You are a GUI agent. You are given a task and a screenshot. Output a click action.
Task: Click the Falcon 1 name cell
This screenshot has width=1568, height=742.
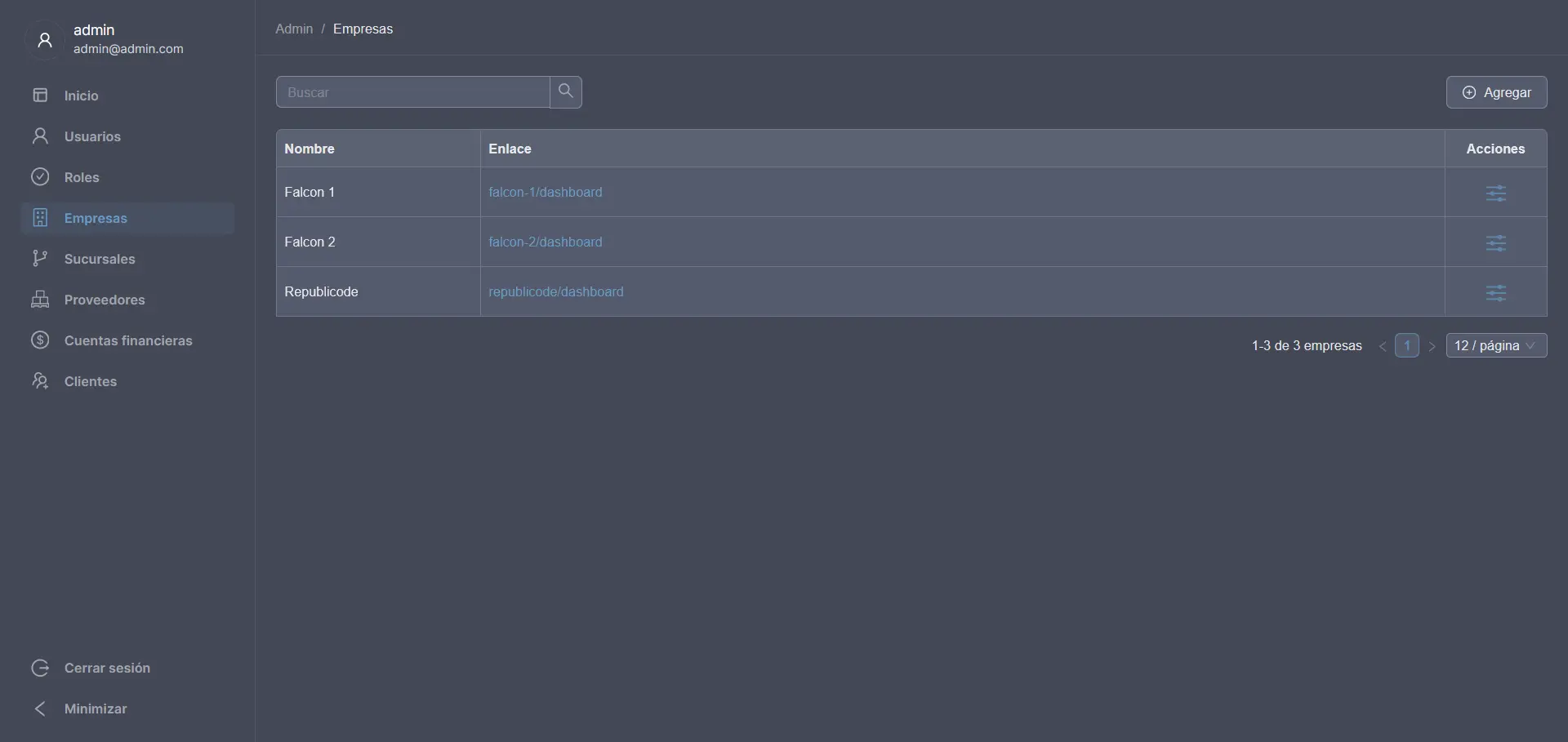(x=378, y=192)
